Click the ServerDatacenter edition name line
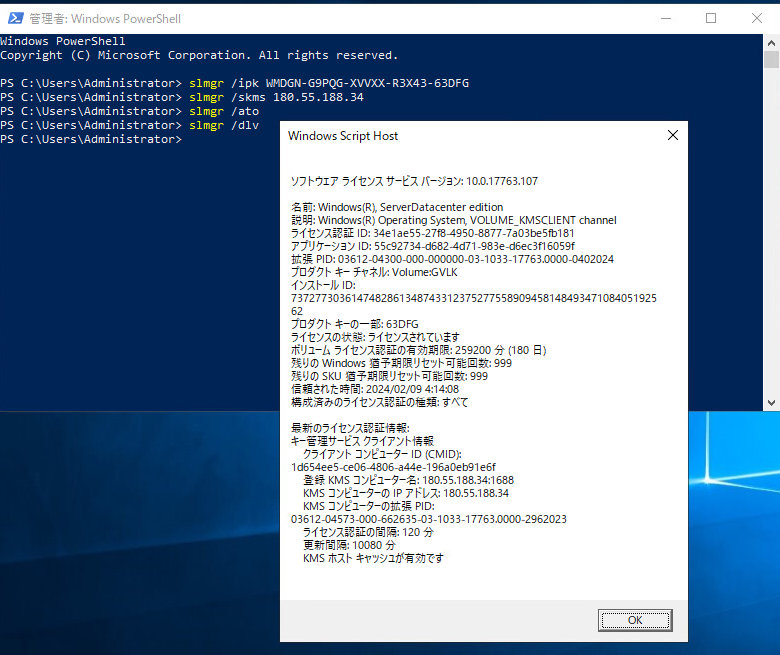This screenshot has height=655, width=780. (x=396, y=207)
